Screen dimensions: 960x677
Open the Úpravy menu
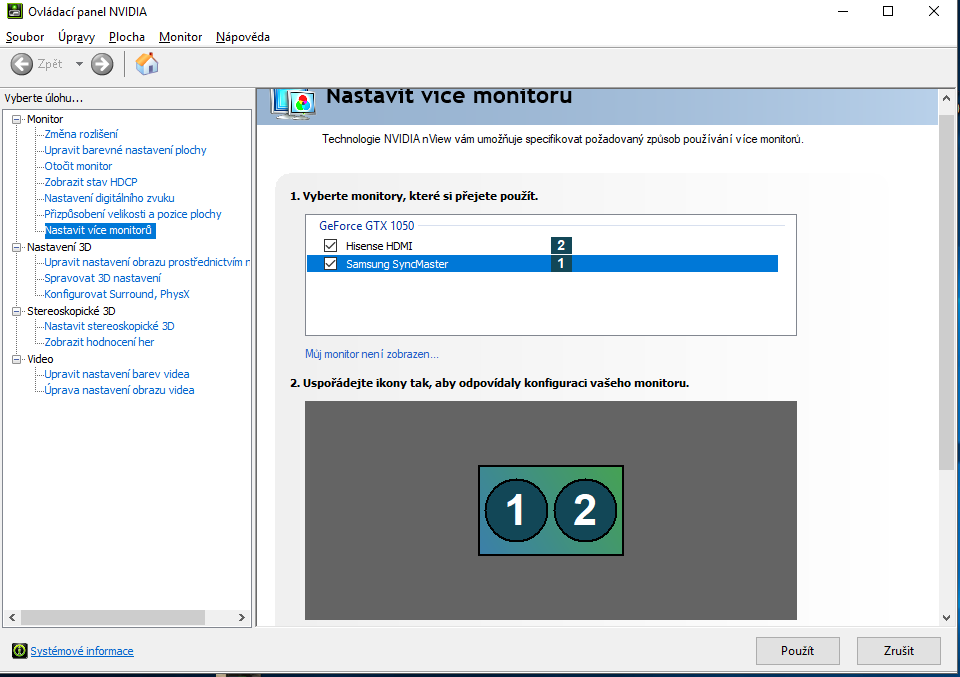point(77,37)
